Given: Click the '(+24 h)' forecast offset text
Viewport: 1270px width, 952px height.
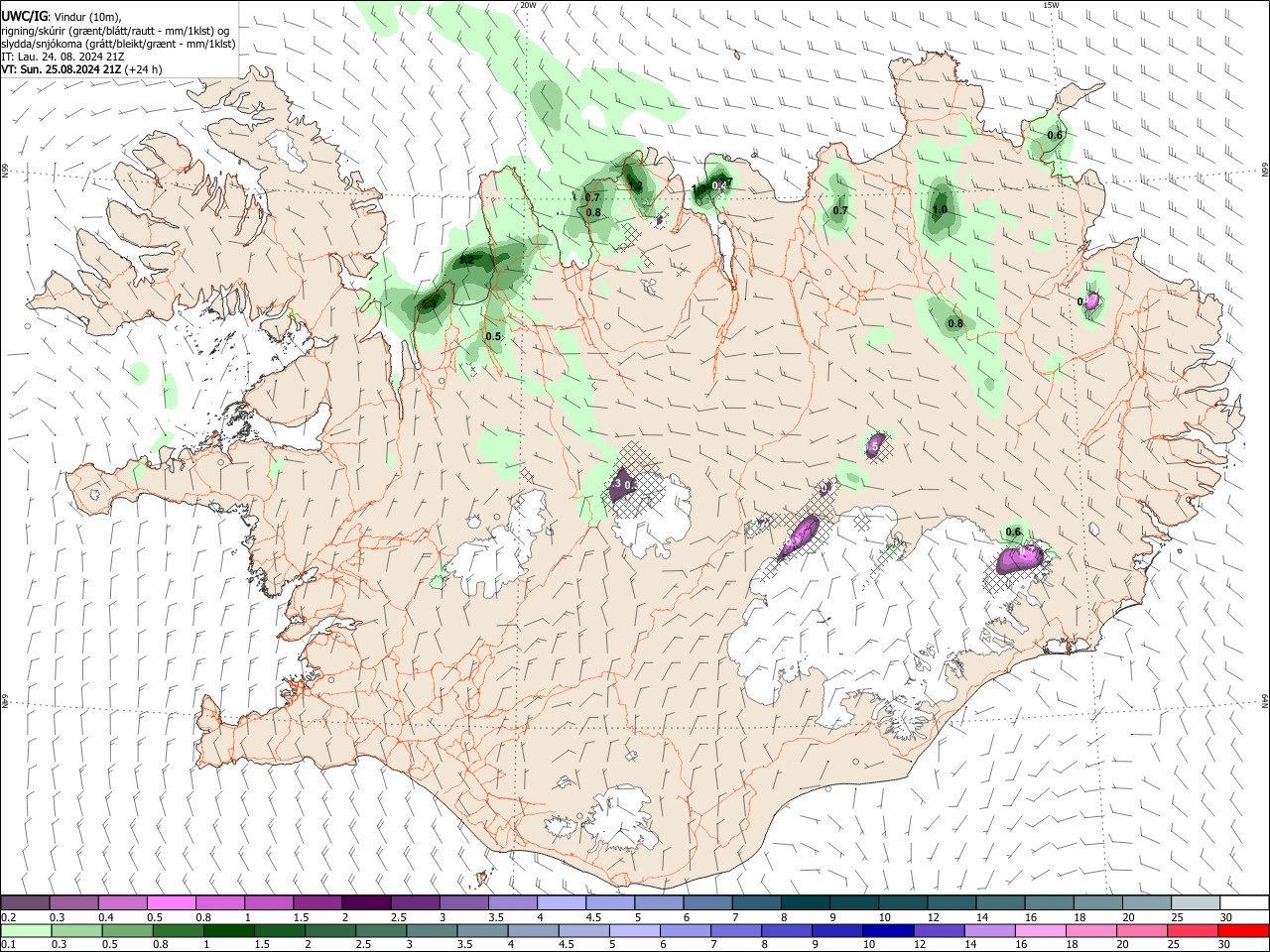Looking at the screenshot, I should (144, 69).
